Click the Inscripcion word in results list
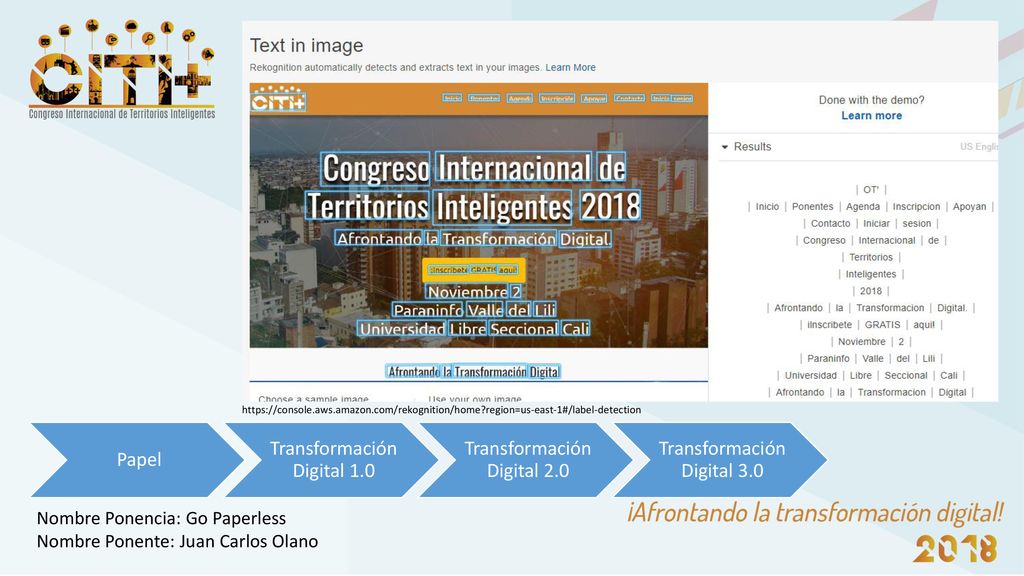 tap(916, 206)
